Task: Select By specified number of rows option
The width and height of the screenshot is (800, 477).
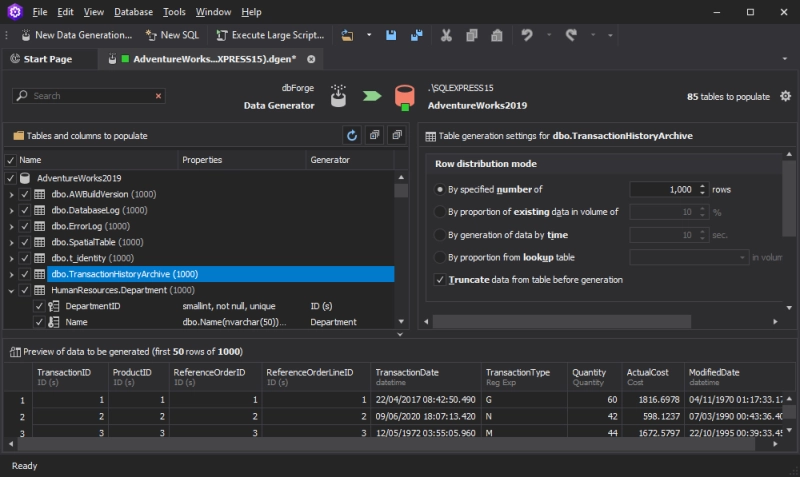Action: 439,189
